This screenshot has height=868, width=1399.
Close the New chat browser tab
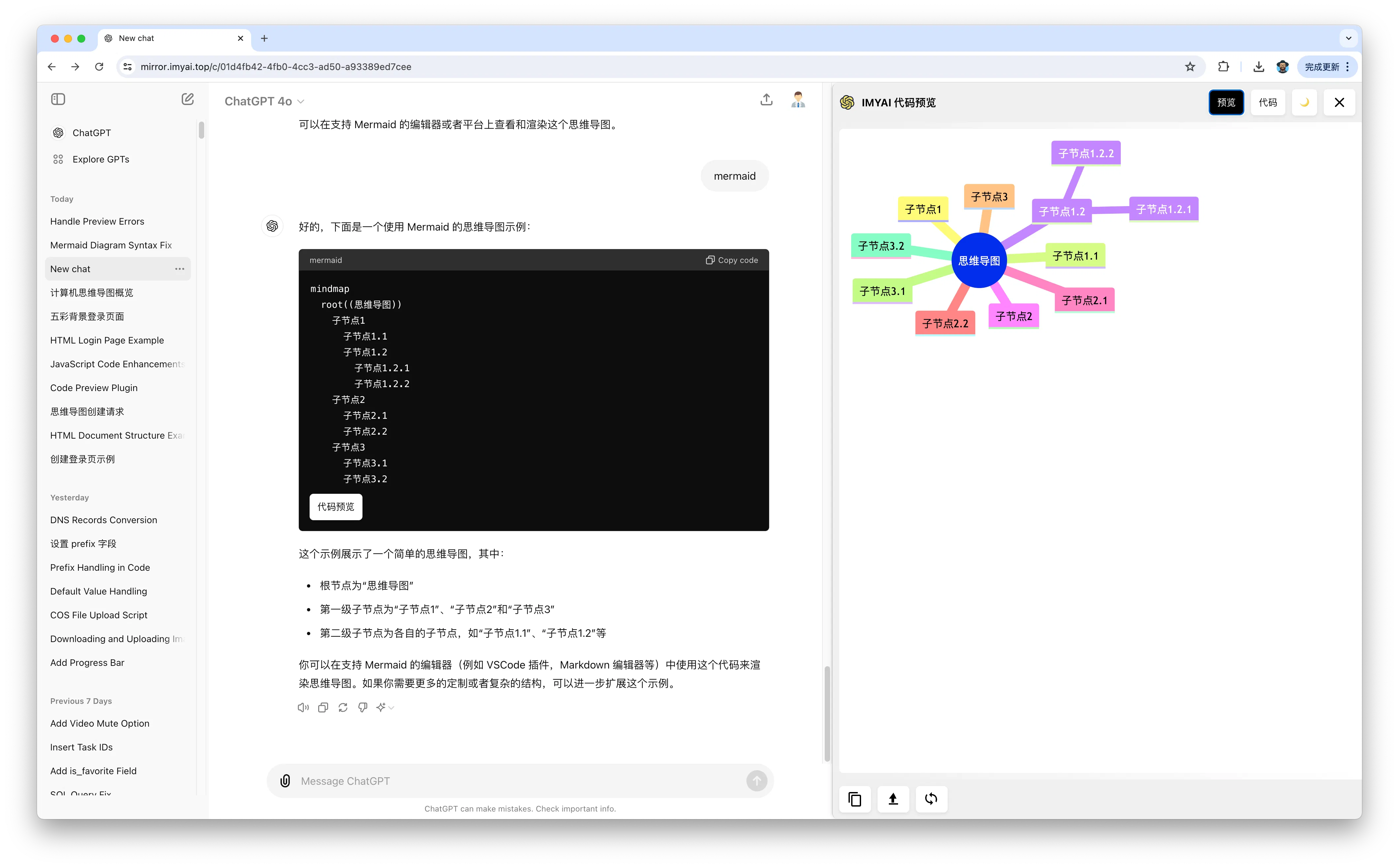coord(241,38)
